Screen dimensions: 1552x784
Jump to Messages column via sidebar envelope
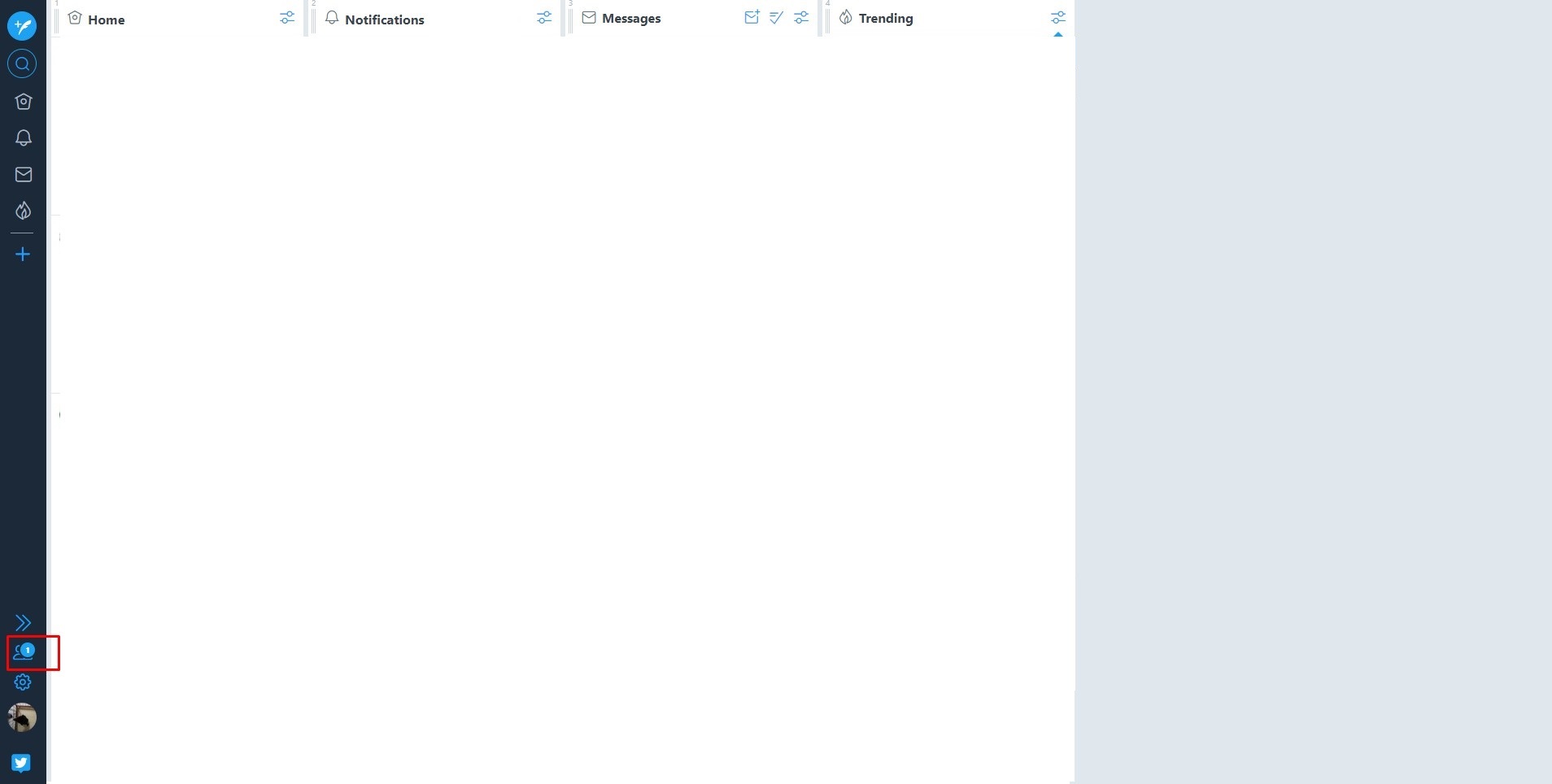(23, 175)
